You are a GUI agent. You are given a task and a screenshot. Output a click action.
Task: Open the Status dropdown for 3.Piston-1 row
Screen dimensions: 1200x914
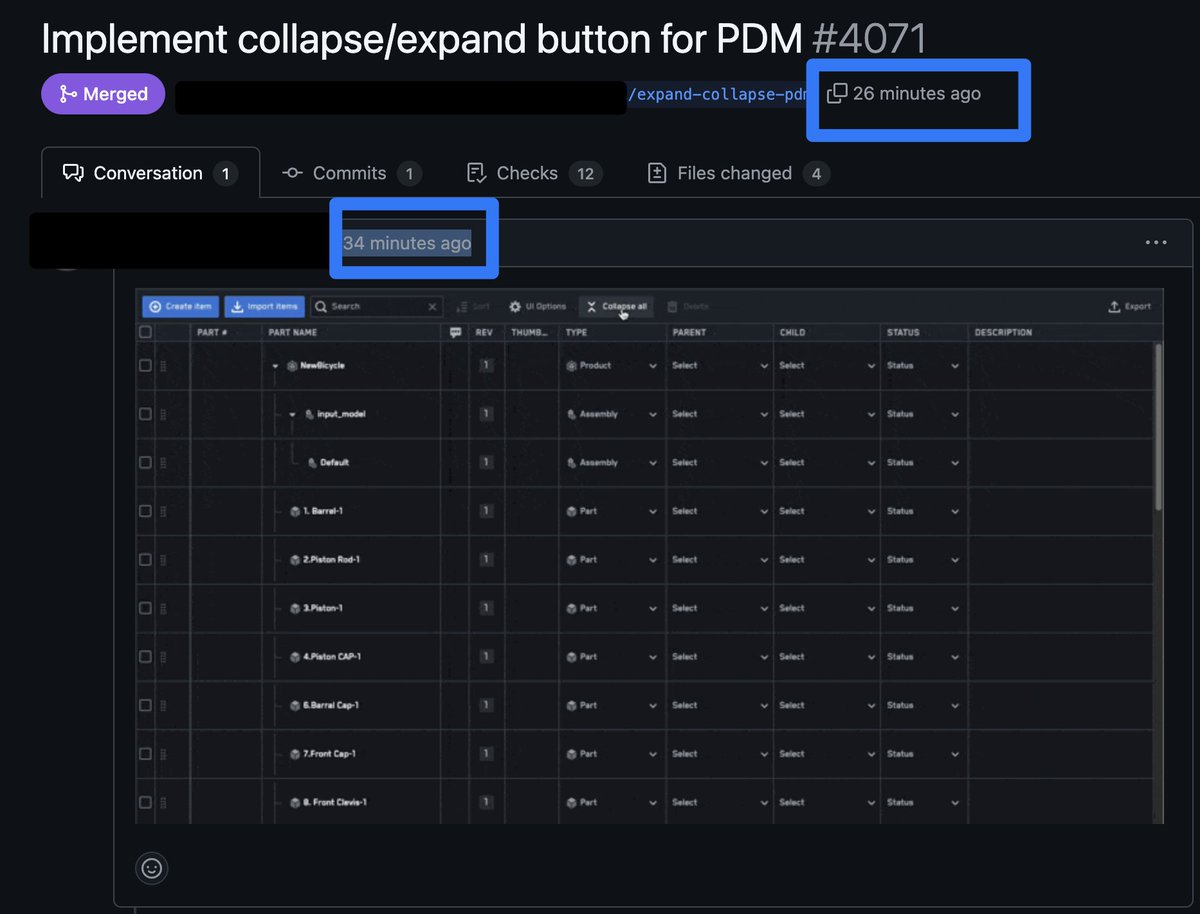click(923, 608)
